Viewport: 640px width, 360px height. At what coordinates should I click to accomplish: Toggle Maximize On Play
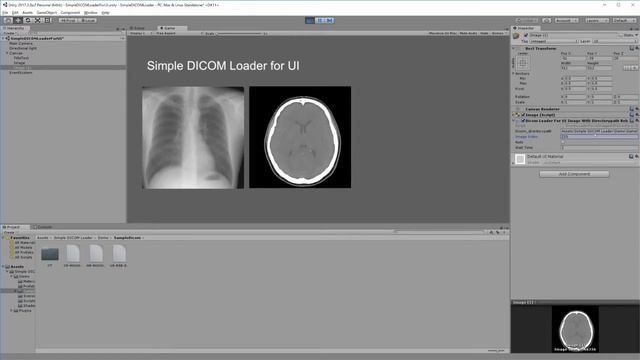442,33
